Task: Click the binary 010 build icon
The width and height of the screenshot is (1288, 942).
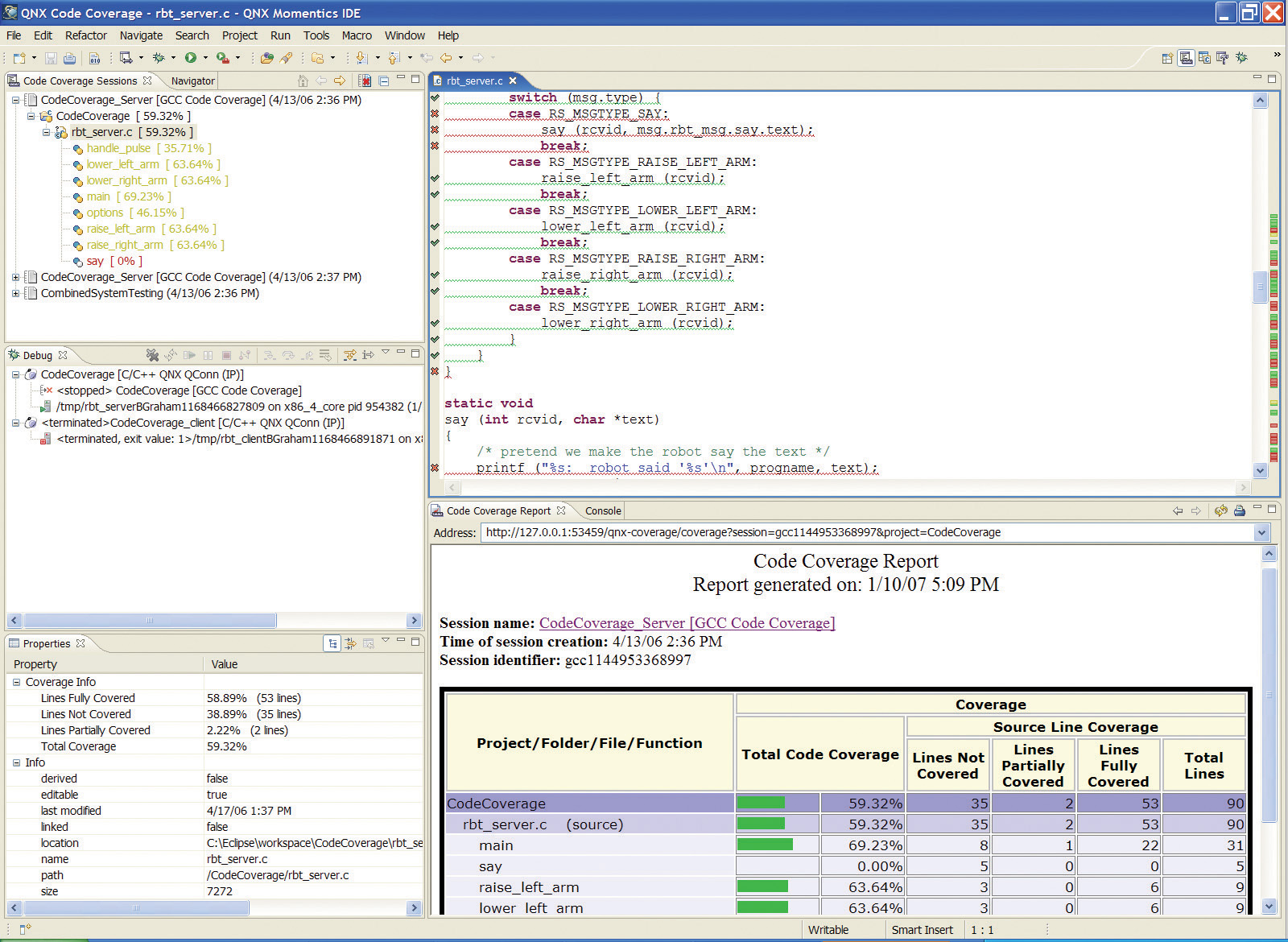Action: (94, 58)
